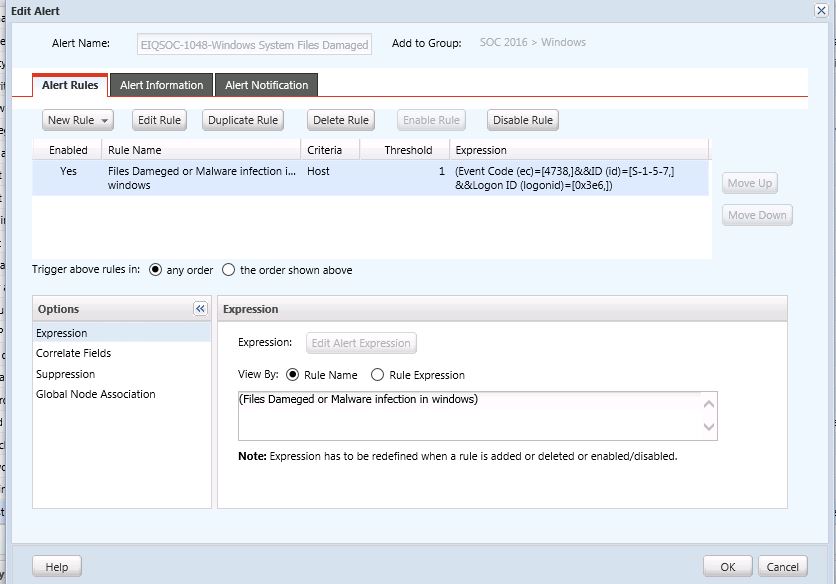Choose View By Rule Name option
This screenshot has height=584, width=836.
coord(293,375)
